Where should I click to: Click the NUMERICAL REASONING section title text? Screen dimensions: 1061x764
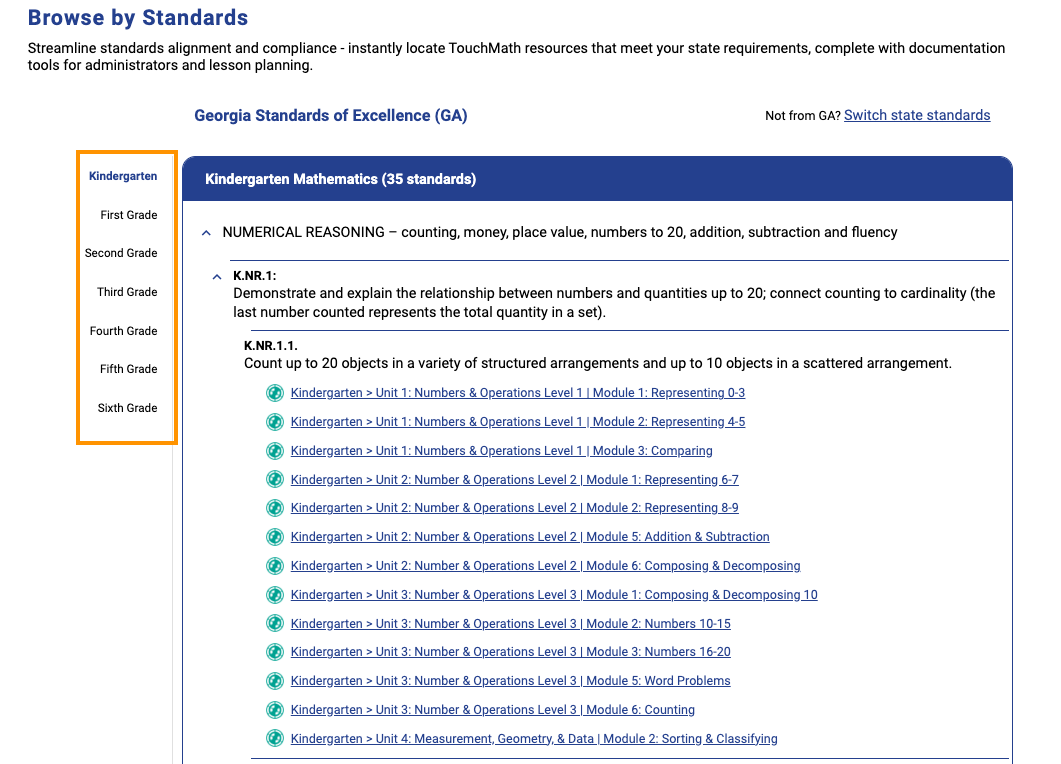(x=560, y=233)
